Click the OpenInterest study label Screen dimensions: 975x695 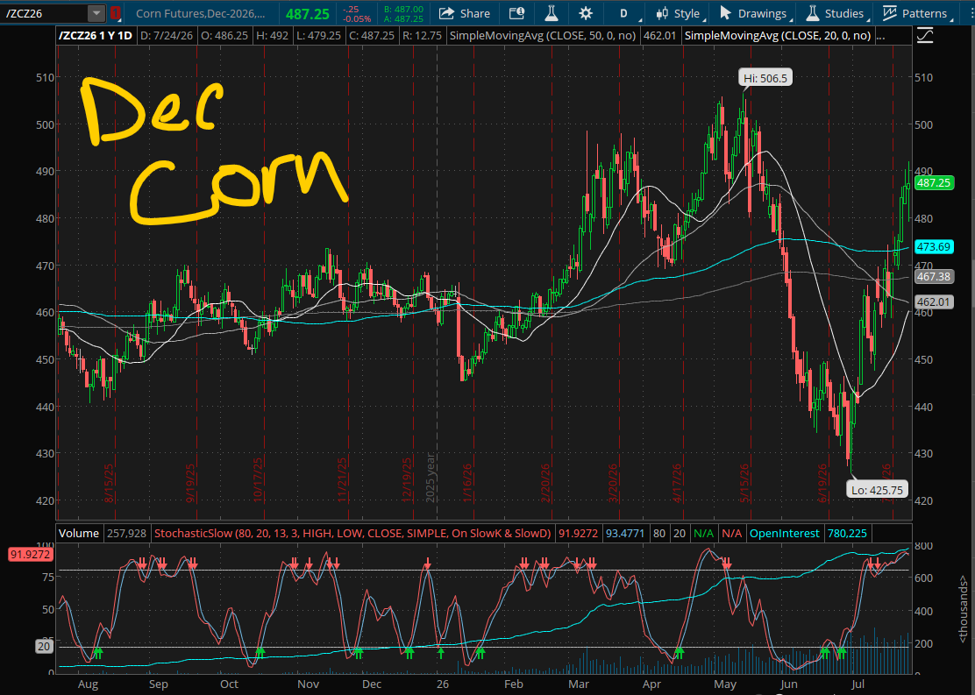point(784,533)
